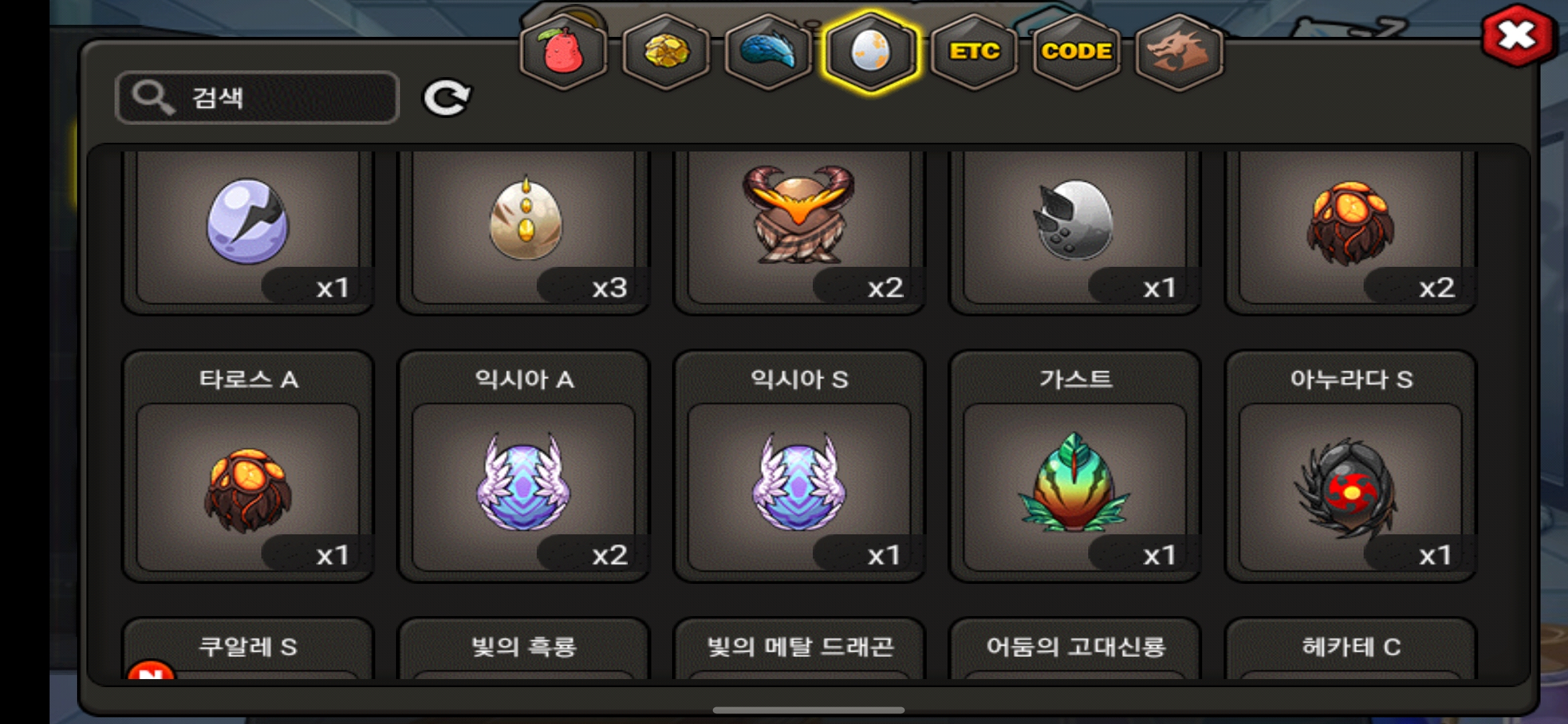Select the 타로스 A egg
The width and height of the screenshot is (1568, 724).
coord(248,466)
